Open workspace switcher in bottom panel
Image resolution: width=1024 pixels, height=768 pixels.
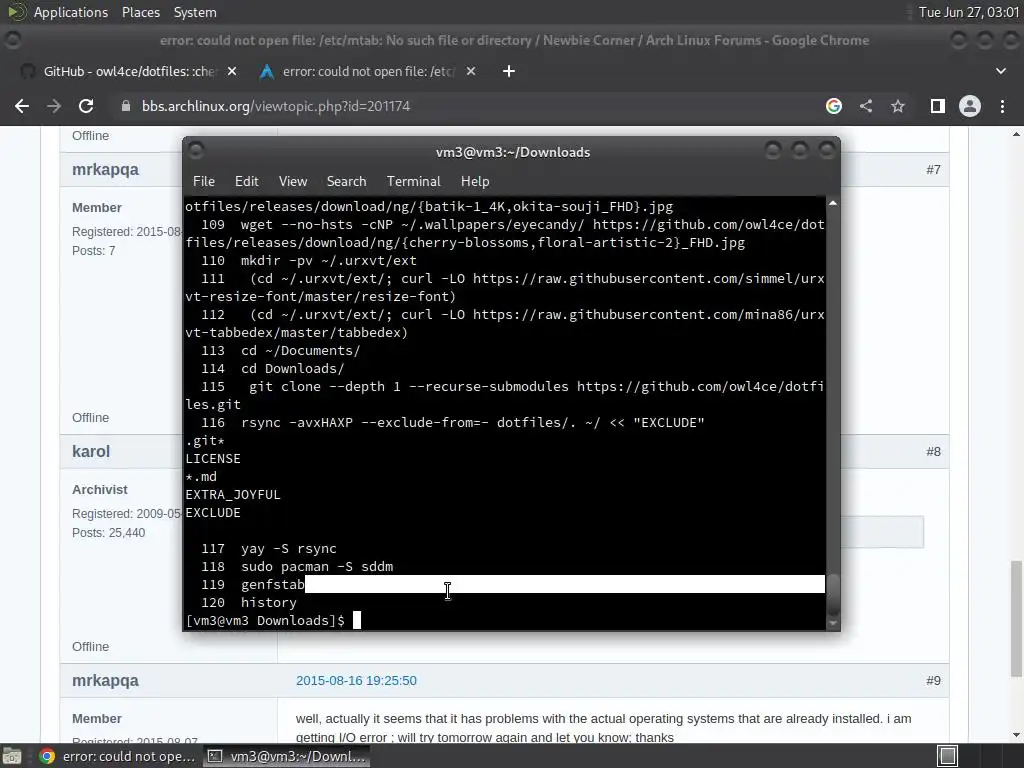tap(948, 756)
